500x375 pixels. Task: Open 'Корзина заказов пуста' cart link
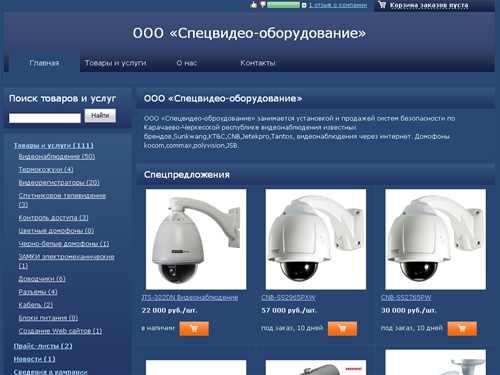(429, 5)
